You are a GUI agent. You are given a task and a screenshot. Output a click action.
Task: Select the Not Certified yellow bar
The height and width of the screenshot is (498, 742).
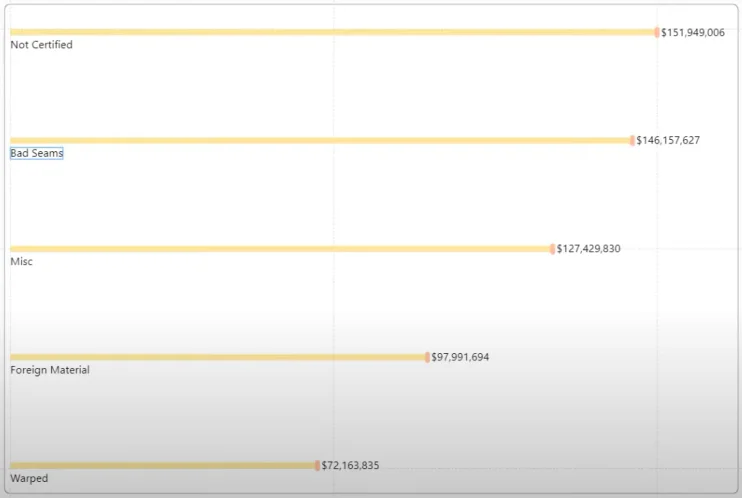332,32
